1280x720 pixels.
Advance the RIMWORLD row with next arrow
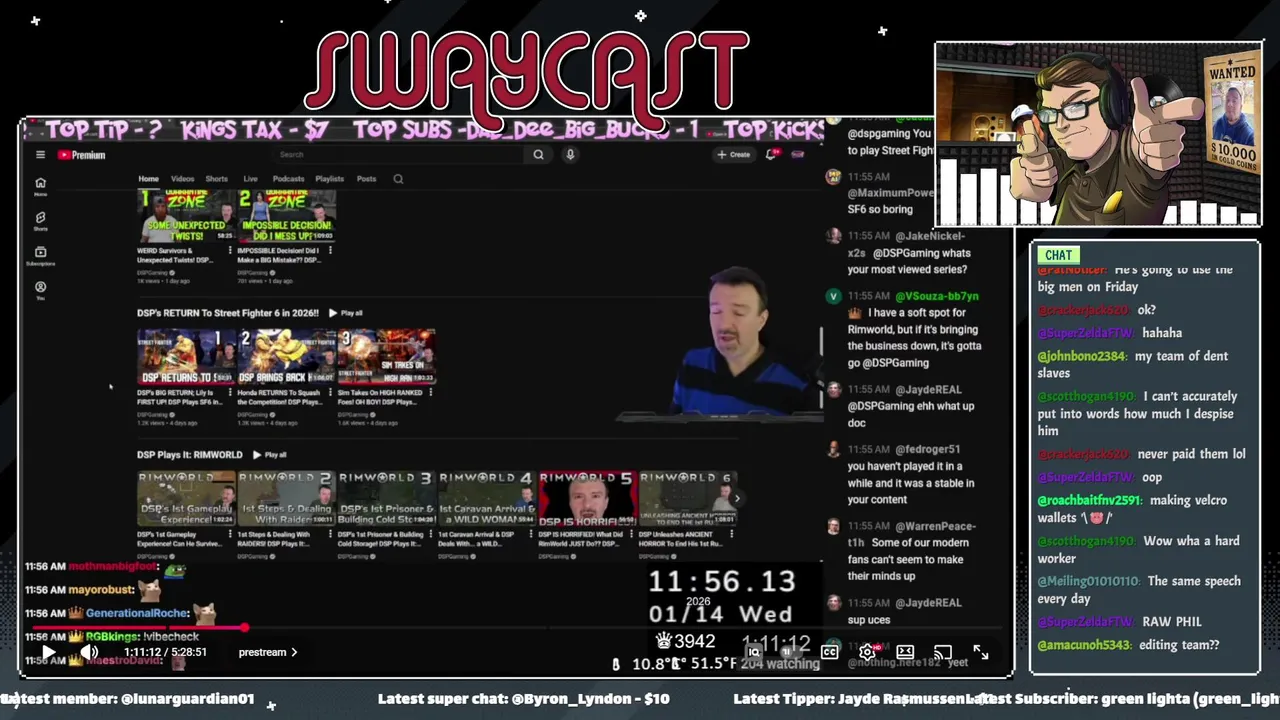pos(737,499)
